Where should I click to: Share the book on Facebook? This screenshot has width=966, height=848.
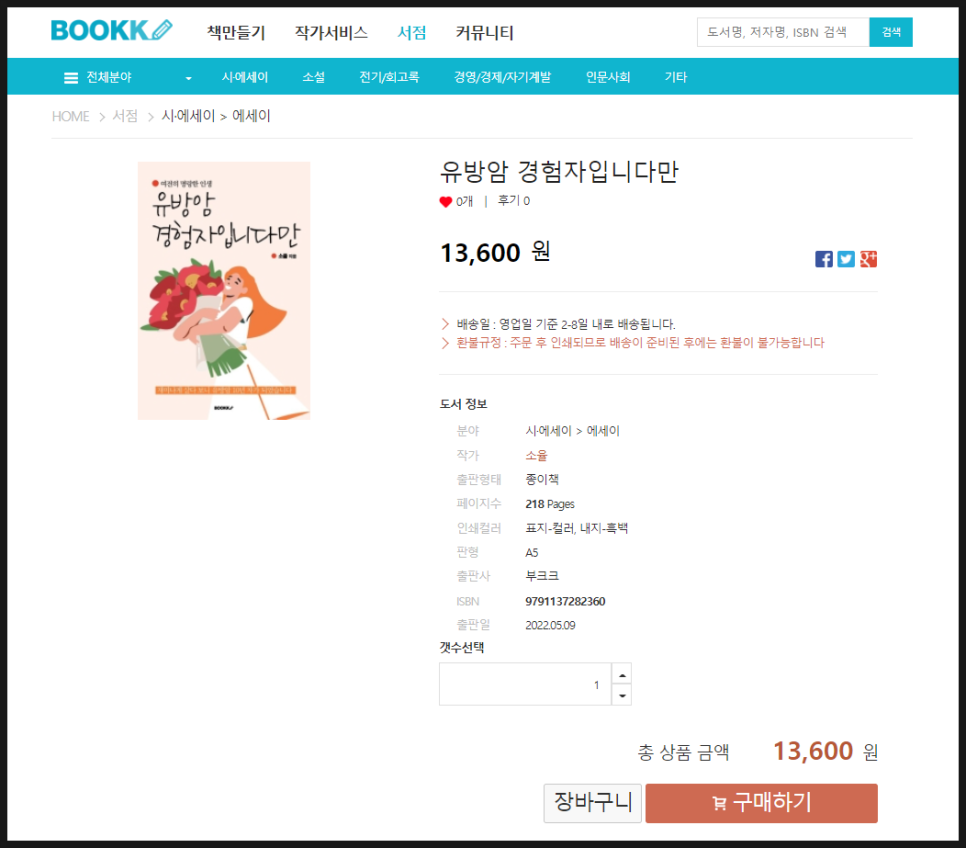(x=824, y=259)
